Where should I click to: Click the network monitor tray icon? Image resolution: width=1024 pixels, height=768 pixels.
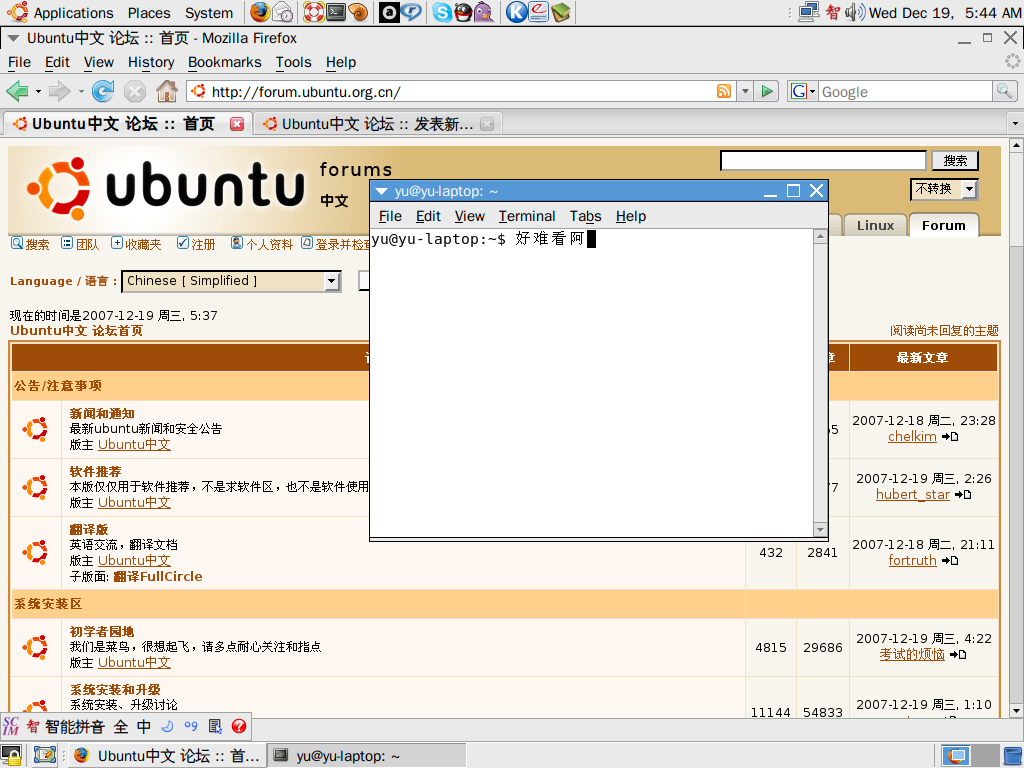click(809, 12)
